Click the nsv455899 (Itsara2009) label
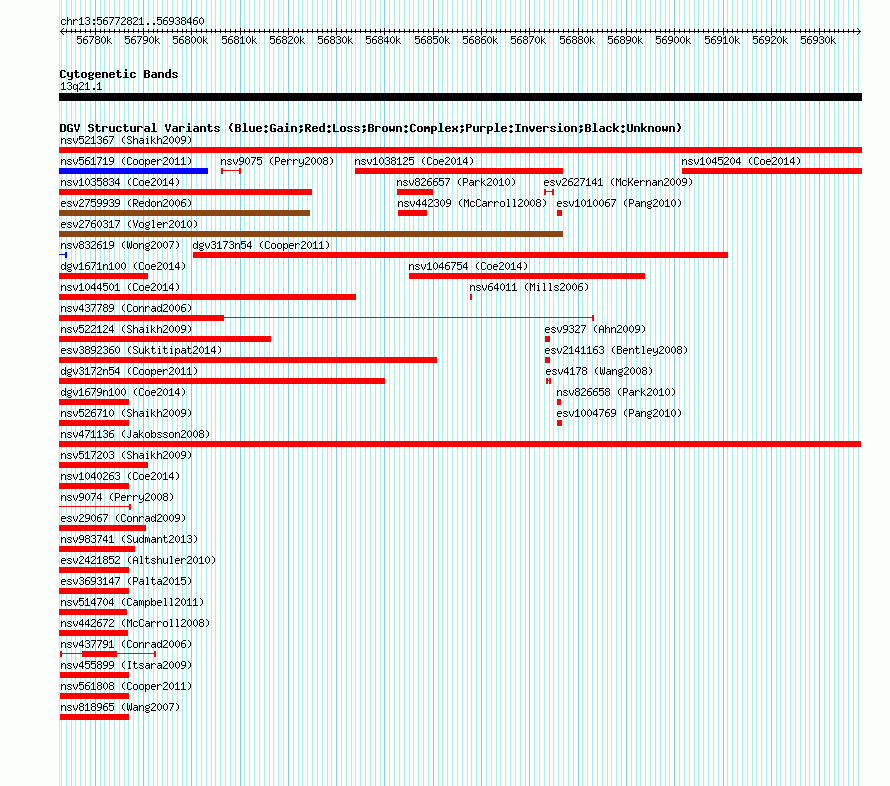This screenshot has width=890, height=786. click(x=126, y=665)
